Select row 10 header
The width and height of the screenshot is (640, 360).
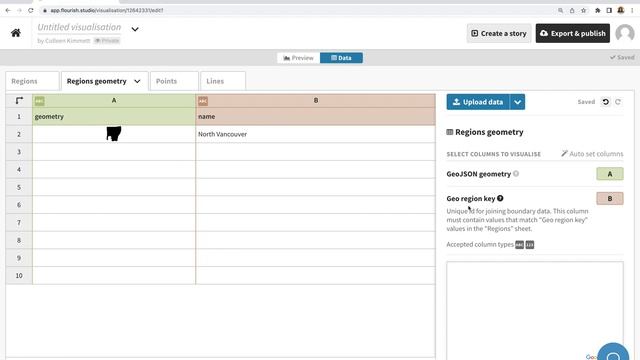tap(19, 276)
